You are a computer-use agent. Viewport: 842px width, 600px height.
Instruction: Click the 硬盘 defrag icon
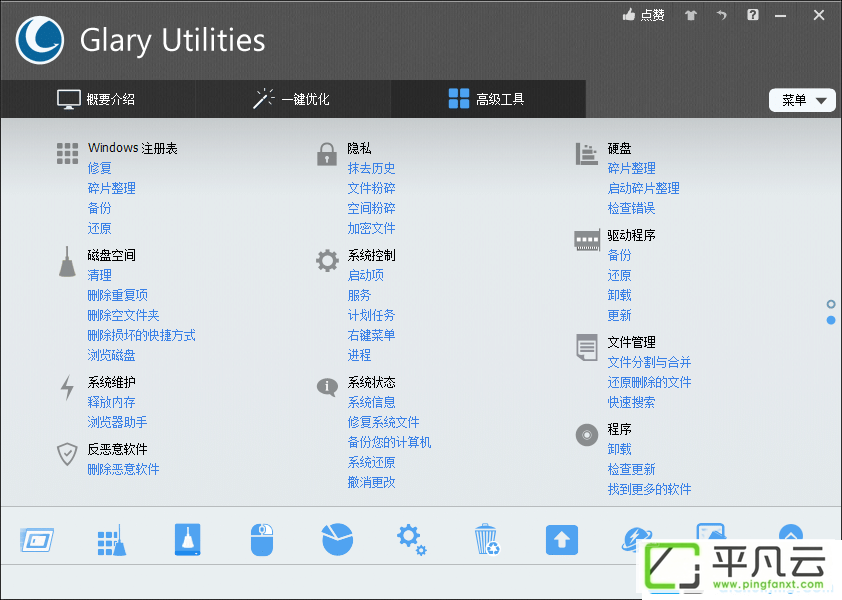pos(586,154)
